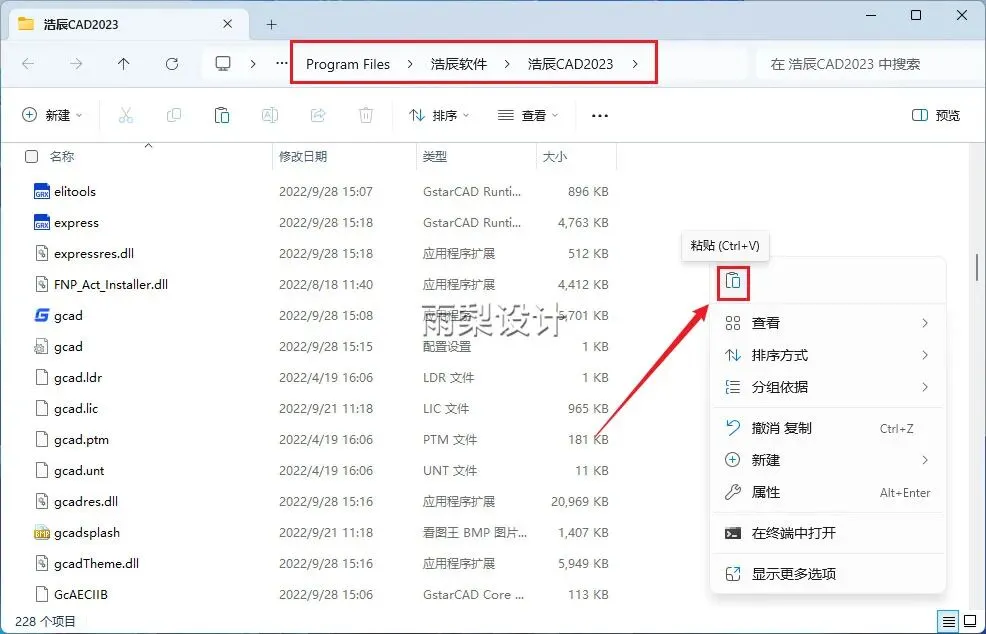Click the Copy toolbar icon
Viewport: 986px width, 634px height.
pos(174,115)
